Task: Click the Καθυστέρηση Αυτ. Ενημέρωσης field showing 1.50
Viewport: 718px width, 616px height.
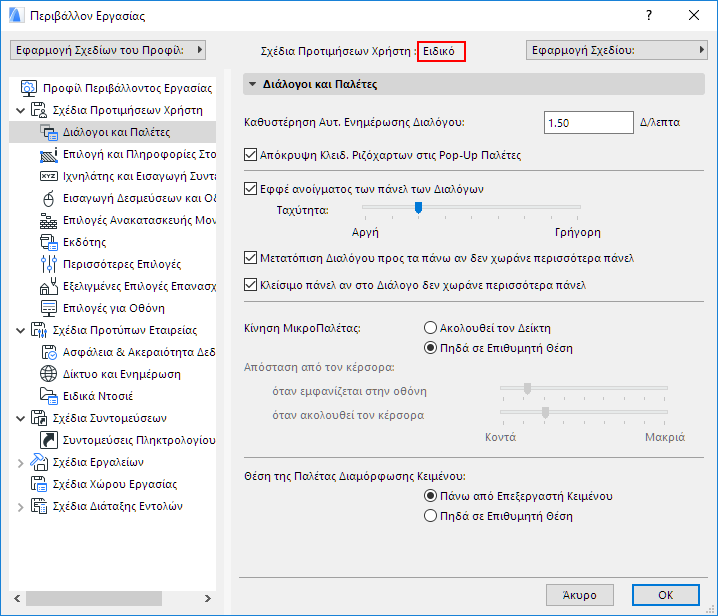Action: (589, 123)
